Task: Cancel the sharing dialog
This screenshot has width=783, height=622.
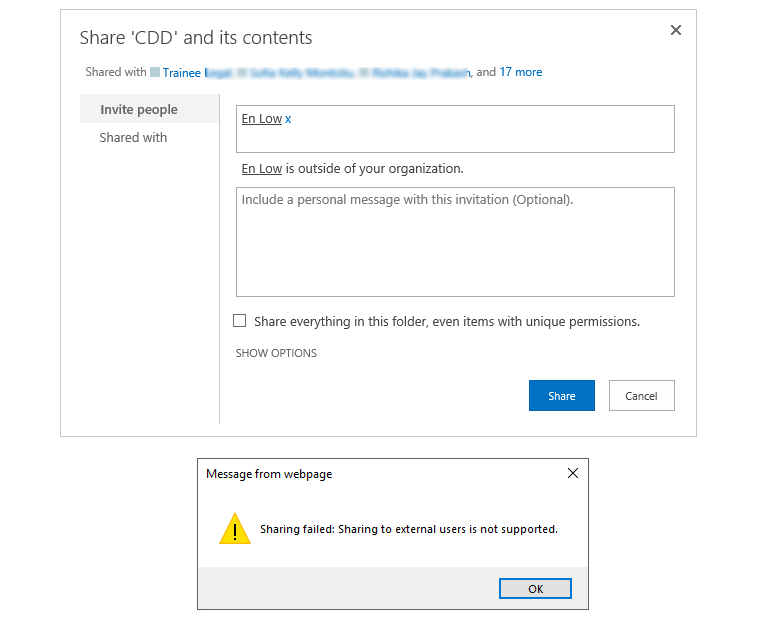Action: click(x=642, y=395)
